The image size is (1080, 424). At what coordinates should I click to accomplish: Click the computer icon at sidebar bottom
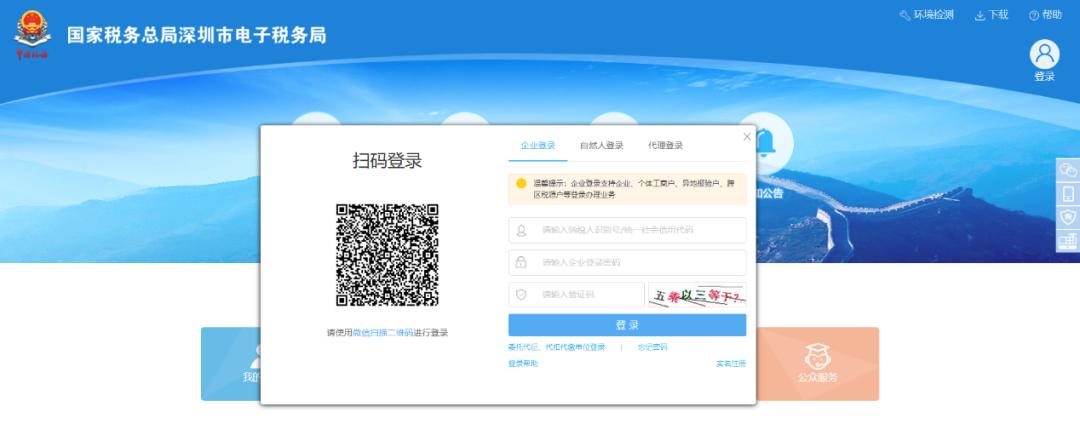(1068, 241)
